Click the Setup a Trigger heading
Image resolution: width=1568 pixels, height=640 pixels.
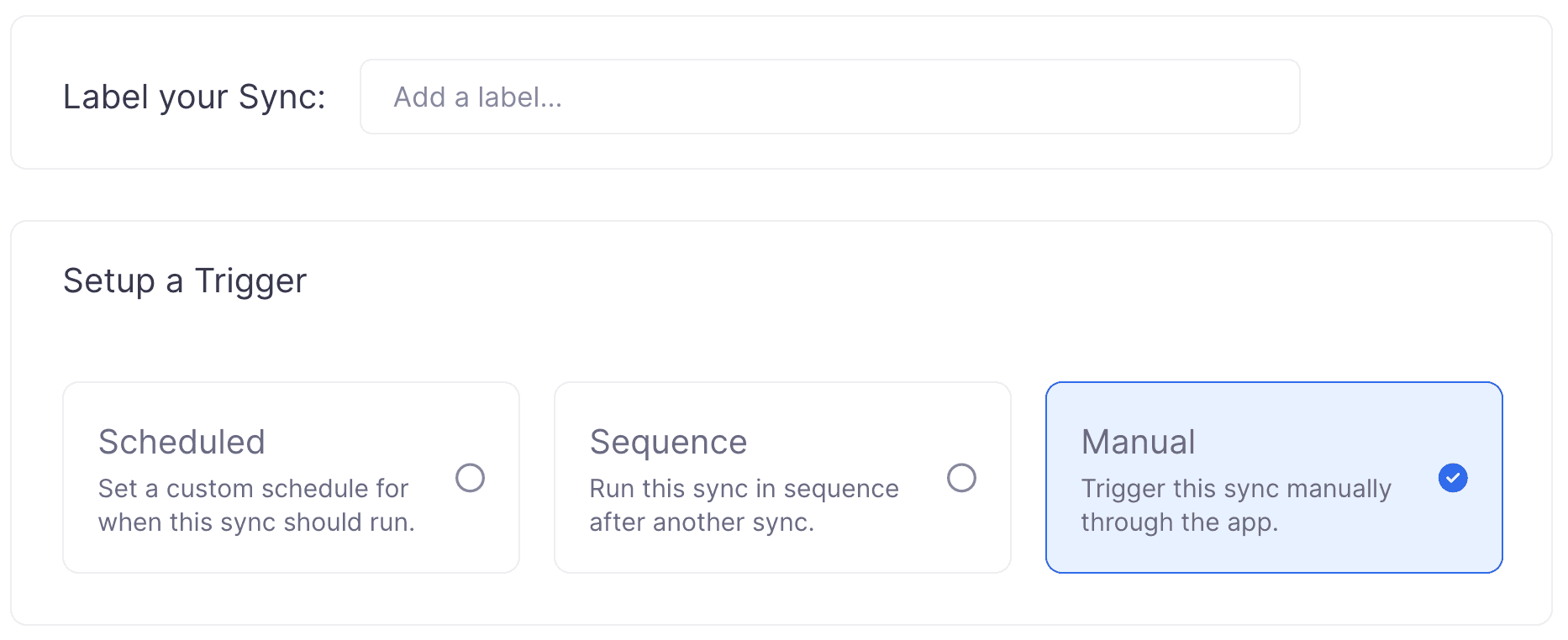point(185,281)
